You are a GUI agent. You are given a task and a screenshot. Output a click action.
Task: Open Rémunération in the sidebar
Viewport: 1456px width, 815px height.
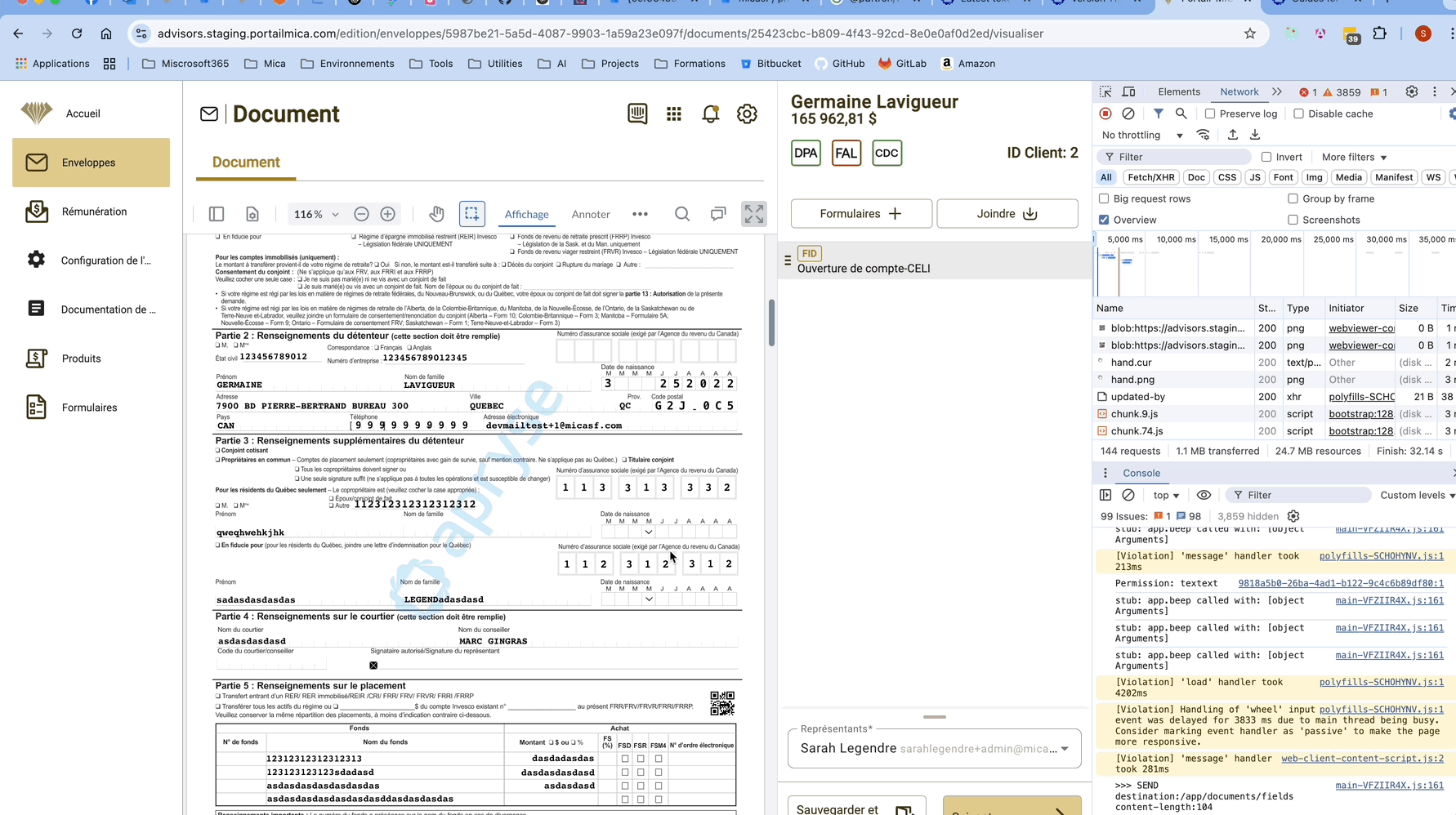[91, 212]
